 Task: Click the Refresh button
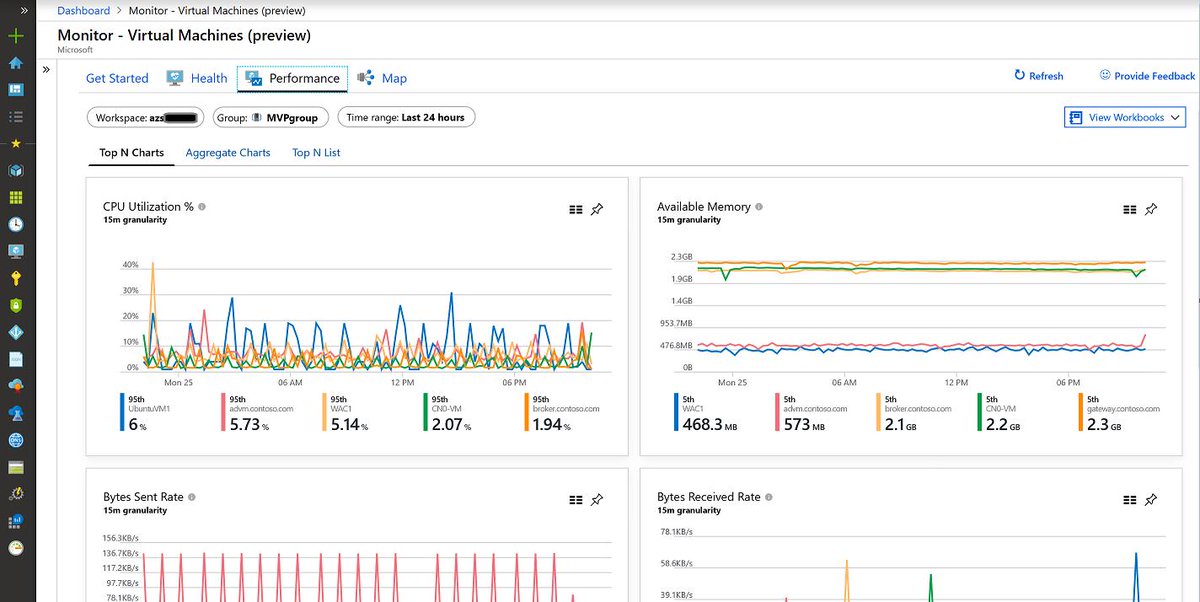click(1039, 76)
